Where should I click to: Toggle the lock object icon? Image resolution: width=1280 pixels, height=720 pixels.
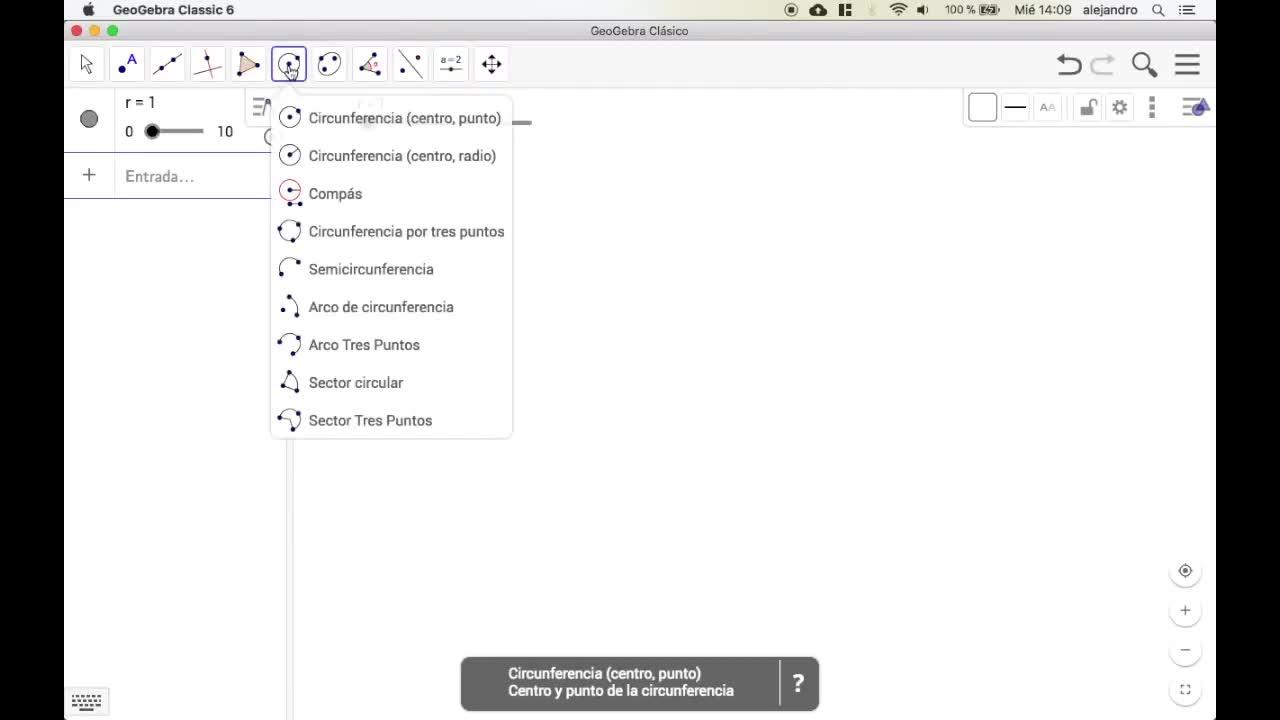(x=1088, y=107)
